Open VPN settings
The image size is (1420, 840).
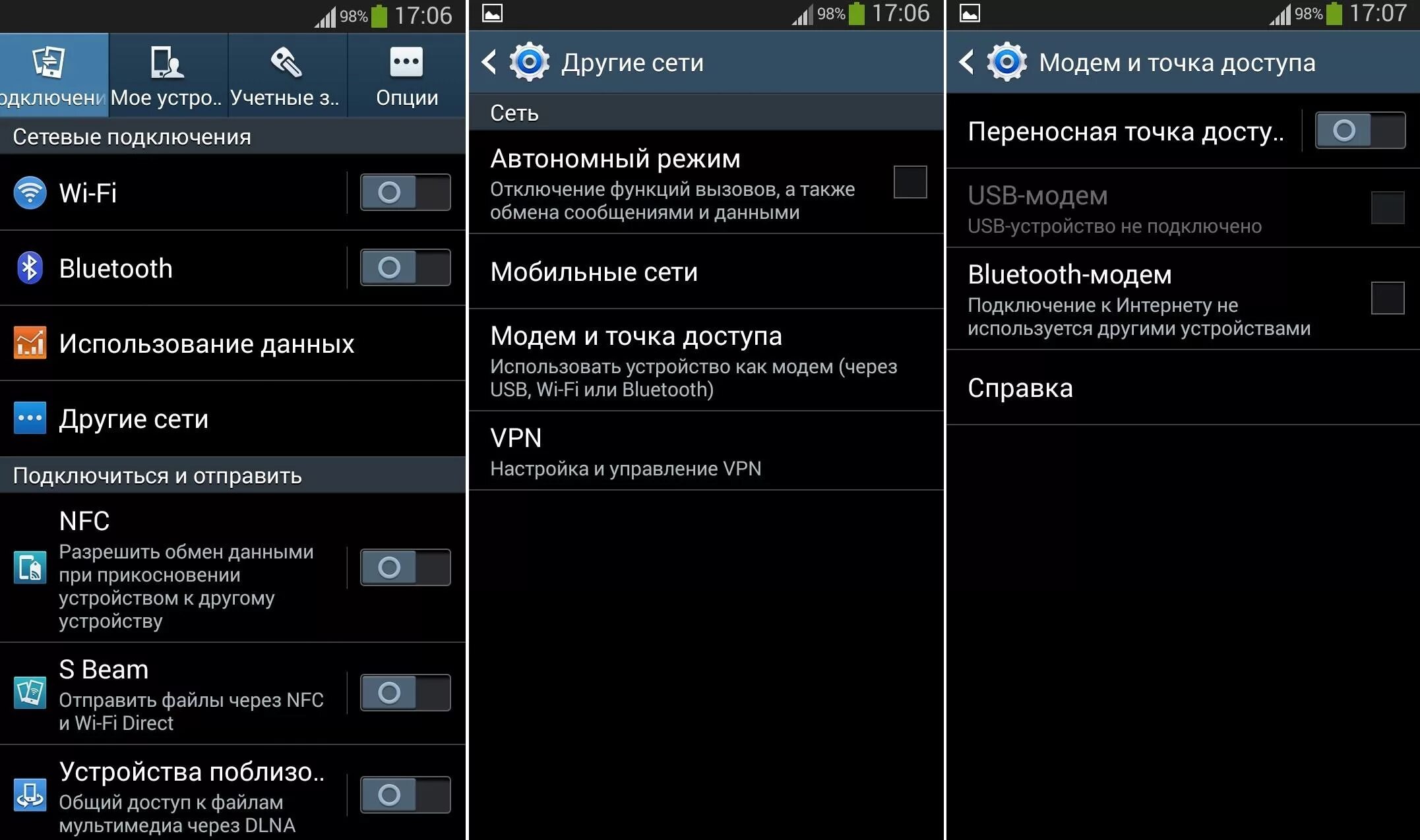[709, 448]
